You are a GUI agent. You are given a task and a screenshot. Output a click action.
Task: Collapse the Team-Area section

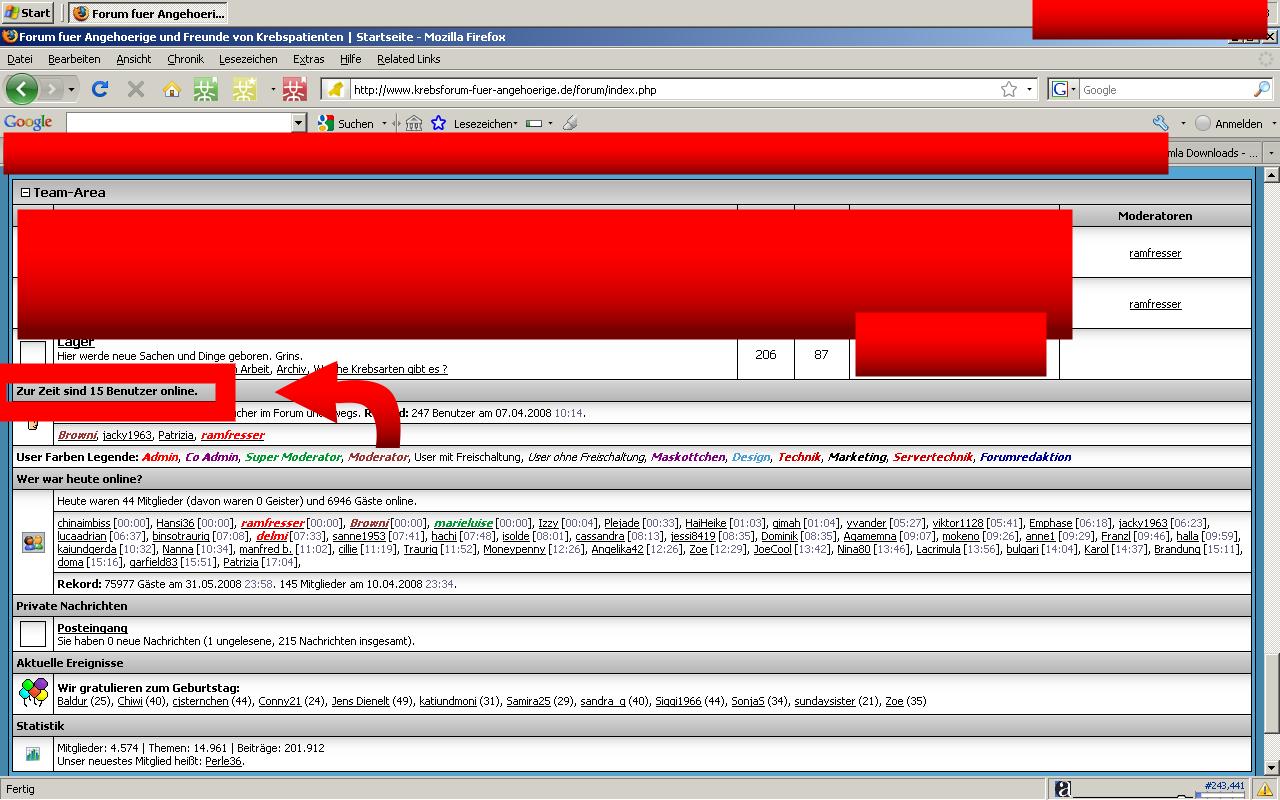coord(26,193)
